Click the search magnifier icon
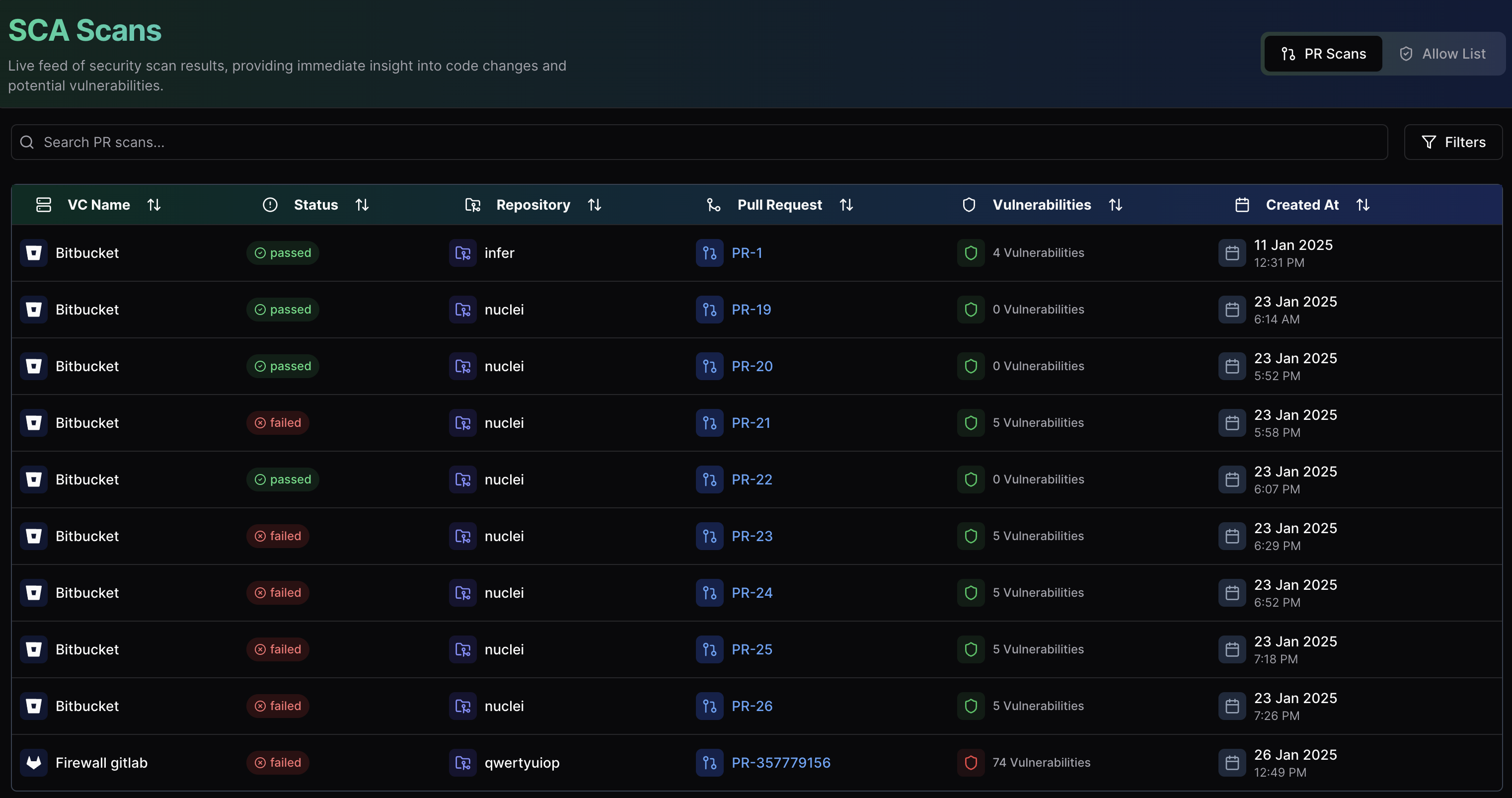Viewport: 1512px width, 798px height. click(x=27, y=142)
